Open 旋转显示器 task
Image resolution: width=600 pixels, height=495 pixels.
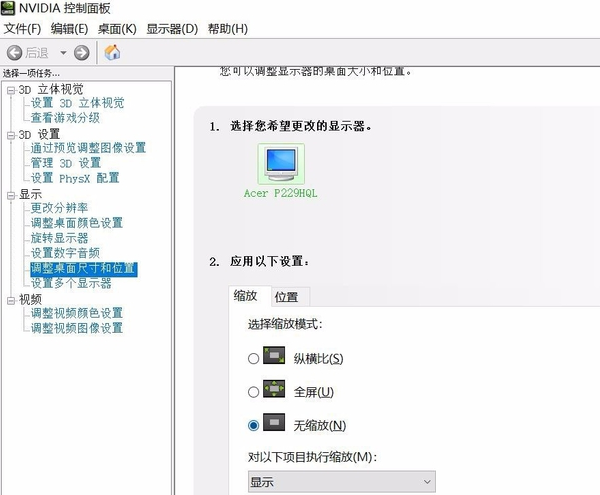(59, 238)
